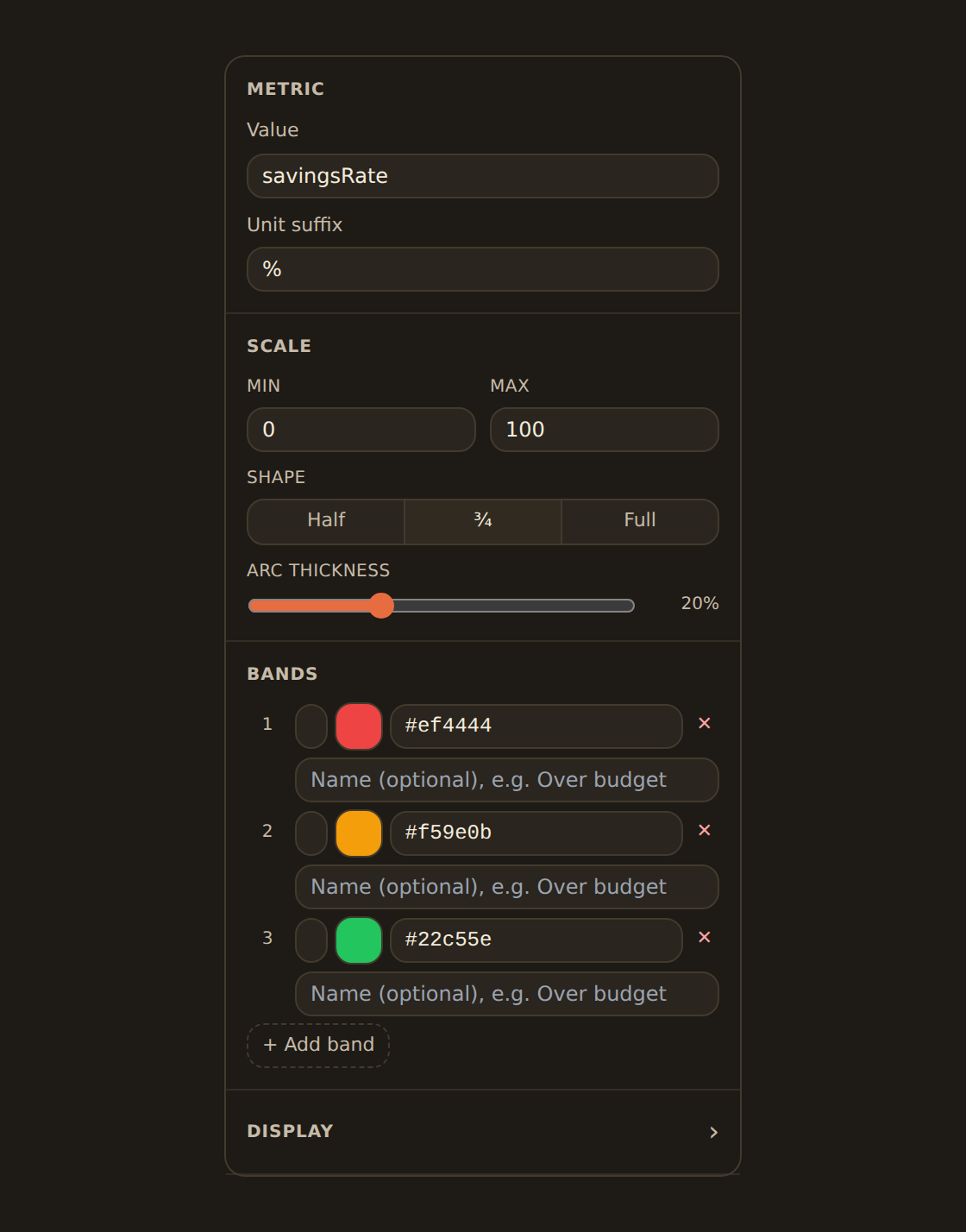
Task: Select the Half shape option
Action: pos(326,521)
